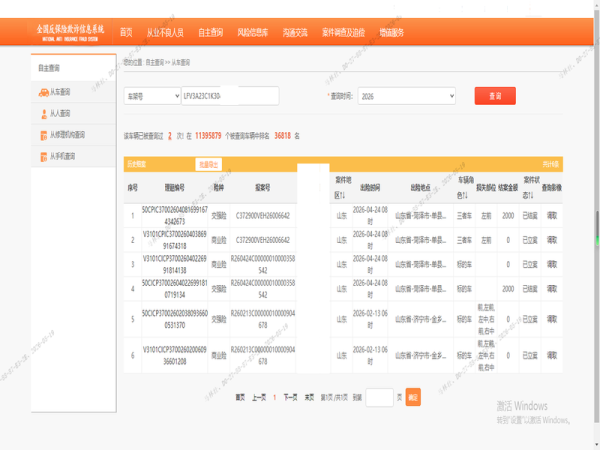The width and height of the screenshot is (600, 450).
Task: Click the orange 确定 pagination button
Action: point(413,397)
